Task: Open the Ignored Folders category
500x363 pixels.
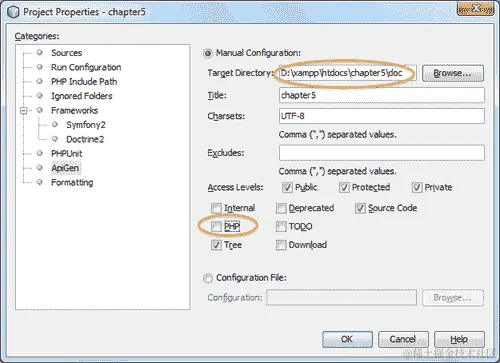Action: coord(82,96)
